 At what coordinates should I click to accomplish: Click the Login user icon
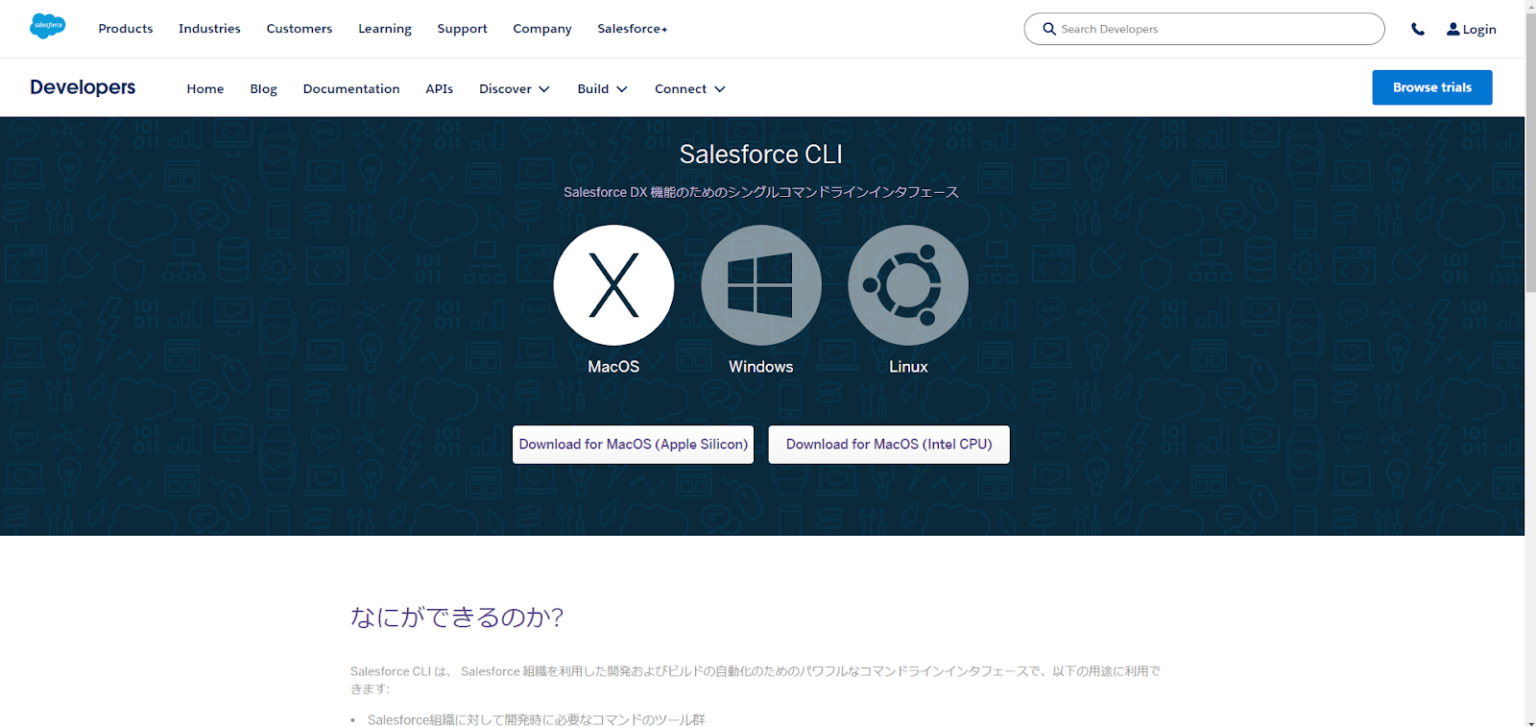(1451, 29)
